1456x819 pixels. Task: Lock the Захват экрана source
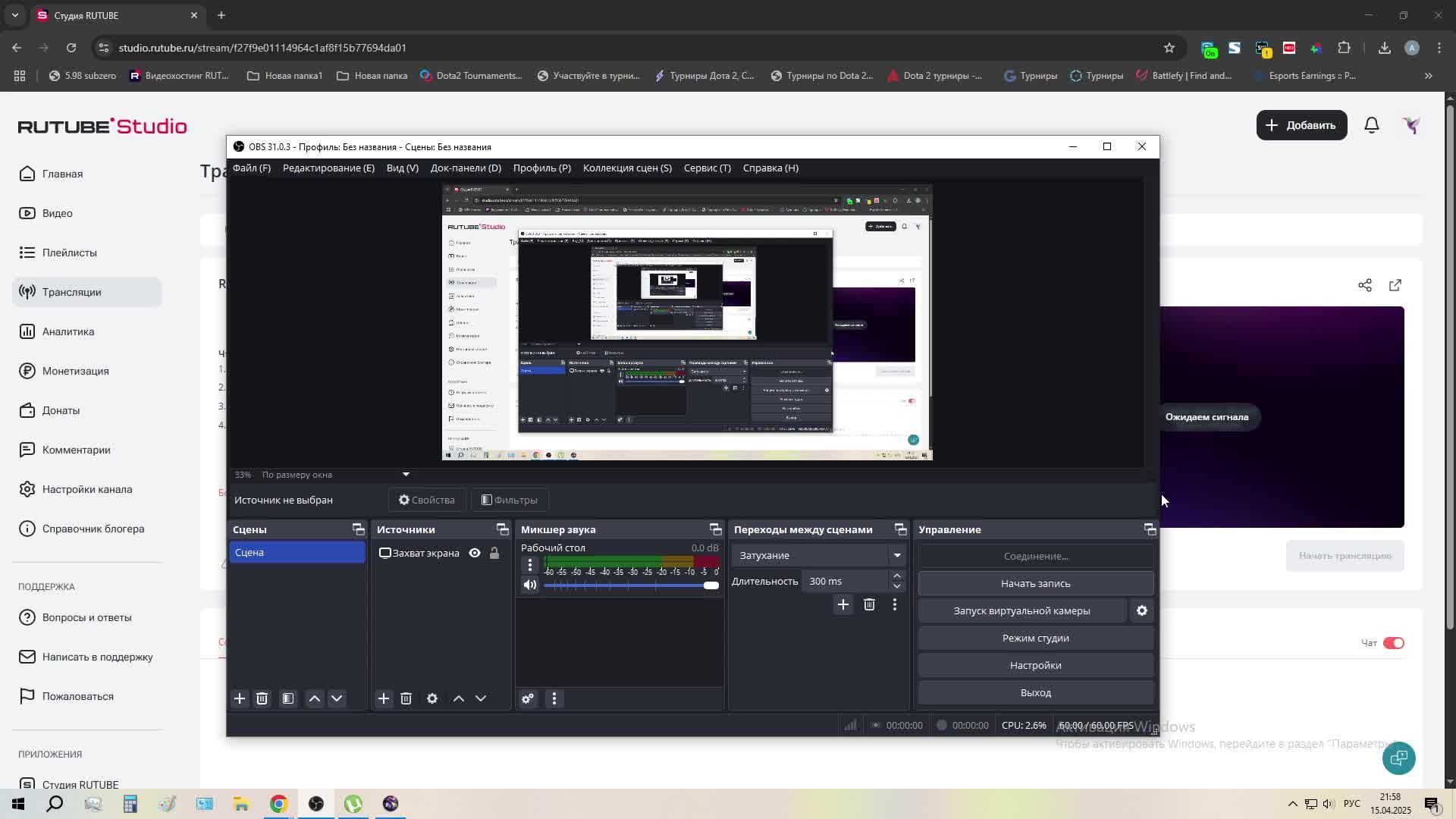pyautogui.click(x=494, y=553)
